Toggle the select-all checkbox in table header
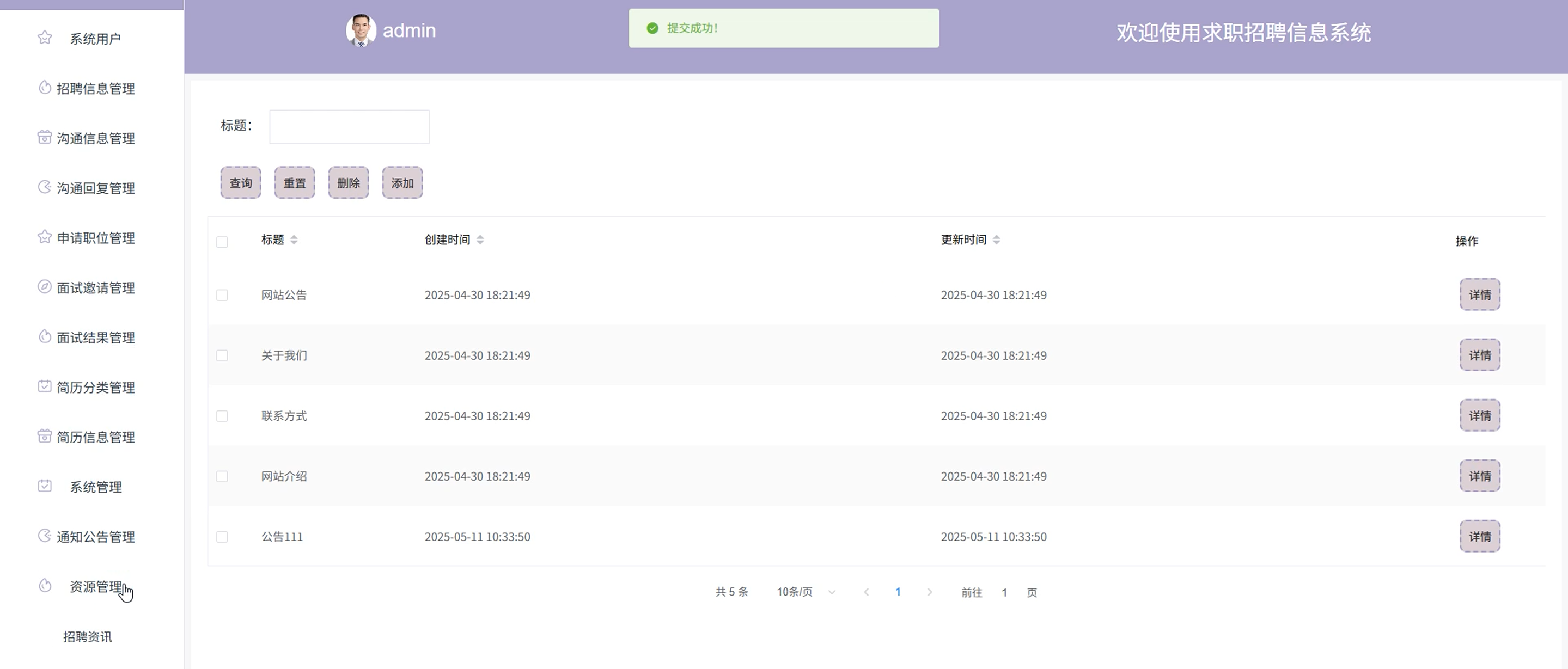 222,242
